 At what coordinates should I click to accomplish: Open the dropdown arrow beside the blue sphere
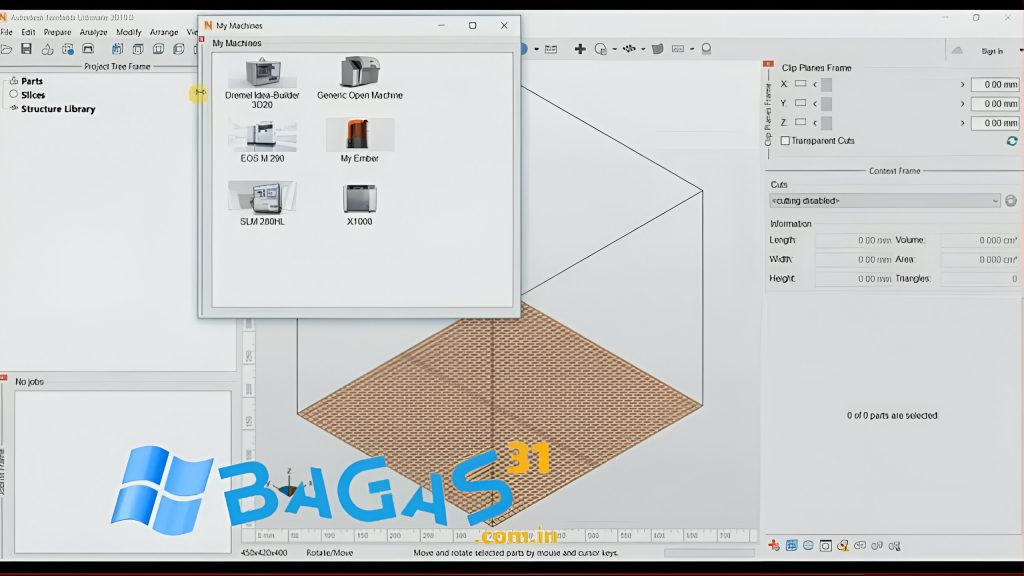[x=537, y=49]
